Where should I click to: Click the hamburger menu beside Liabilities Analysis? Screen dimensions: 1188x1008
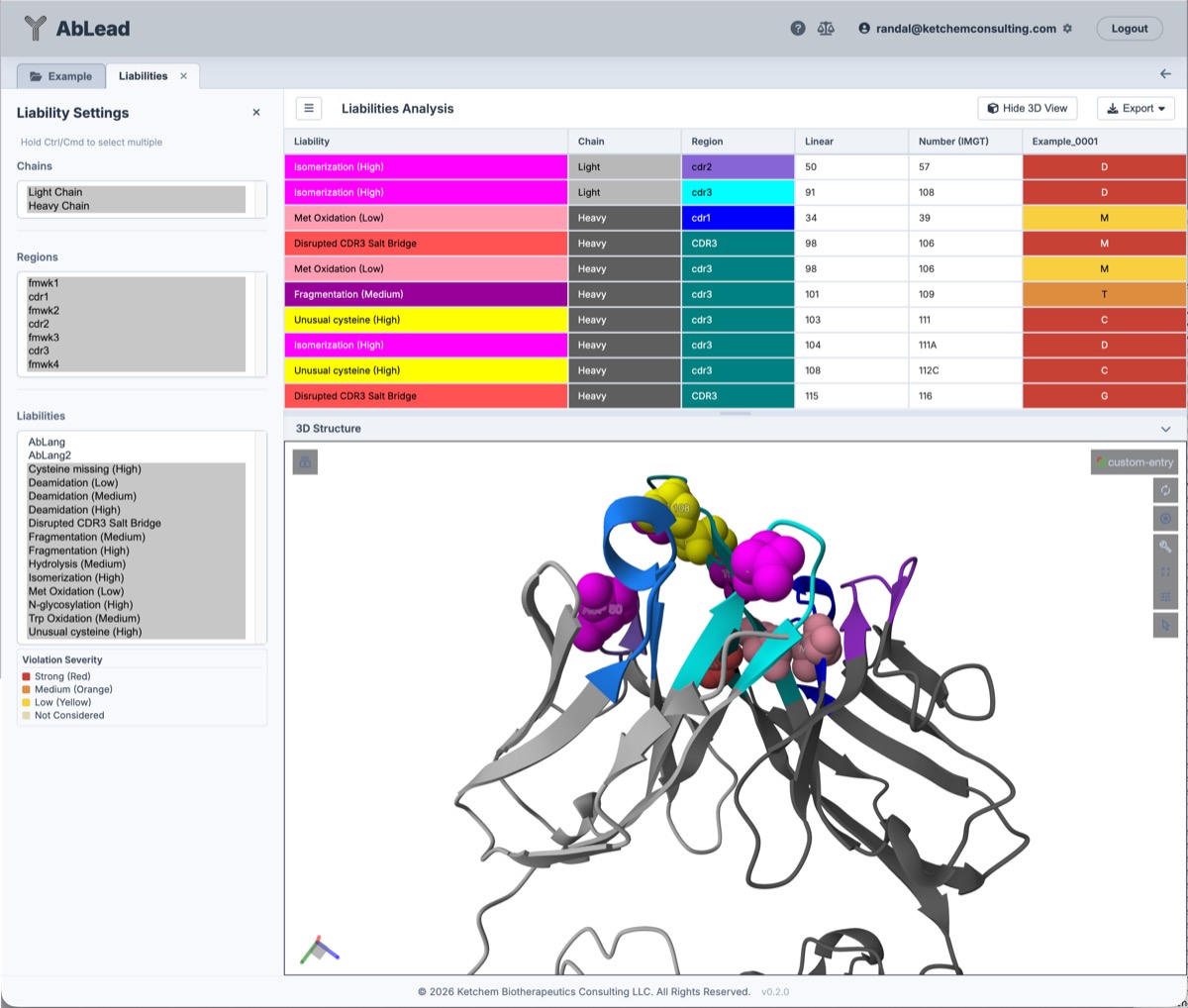pyautogui.click(x=308, y=108)
